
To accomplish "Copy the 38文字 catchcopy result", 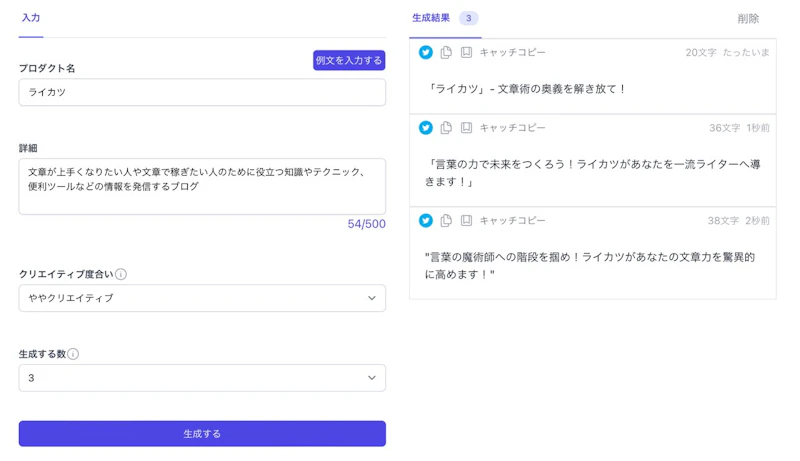I will click(446, 220).
